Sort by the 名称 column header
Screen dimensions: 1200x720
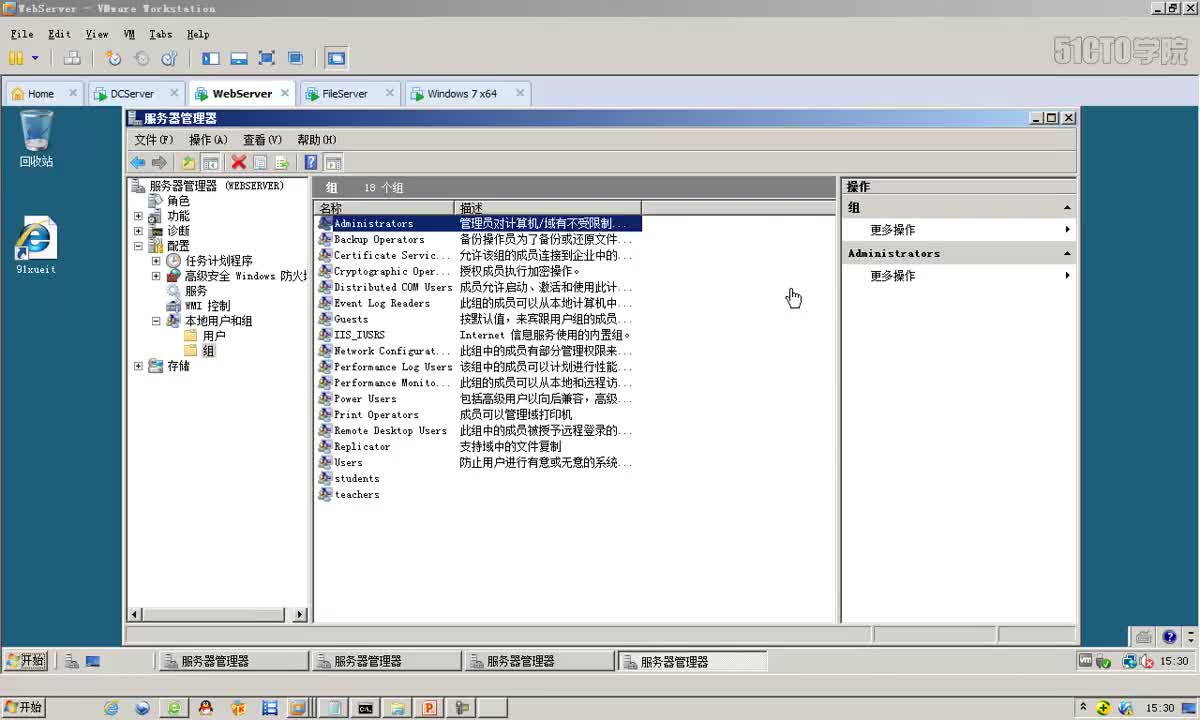coord(384,208)
